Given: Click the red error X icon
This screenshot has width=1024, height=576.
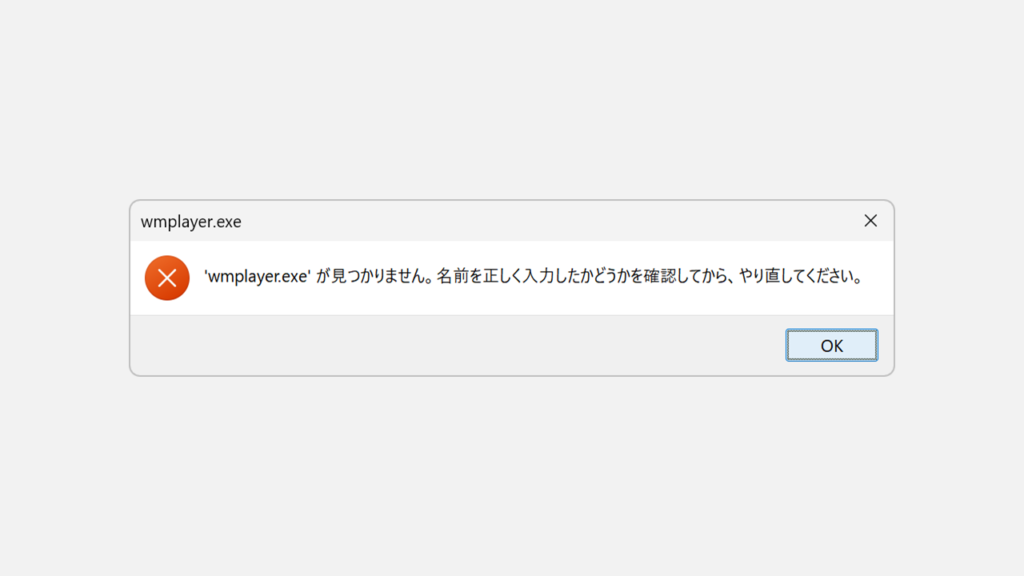Looking at the screenshot, I should (167, 278).
